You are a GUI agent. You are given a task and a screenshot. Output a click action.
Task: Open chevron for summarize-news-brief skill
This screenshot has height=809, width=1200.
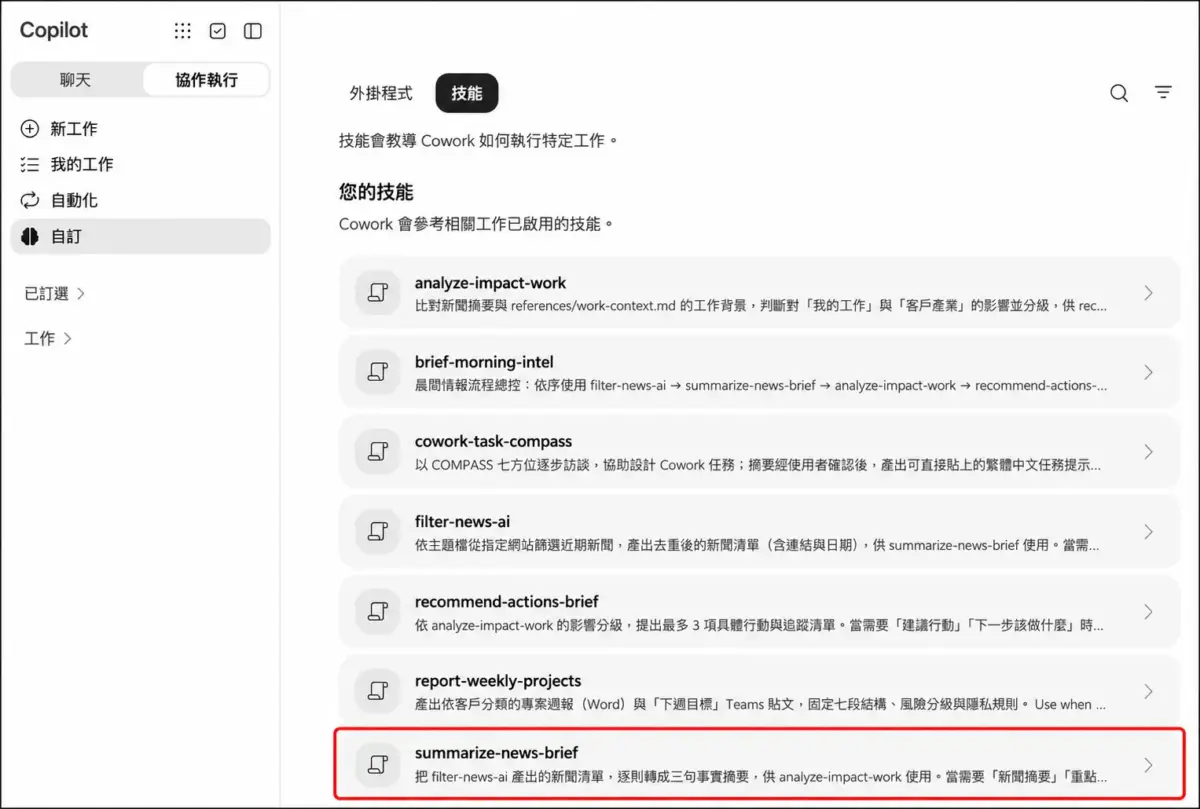pos(1148,765)
